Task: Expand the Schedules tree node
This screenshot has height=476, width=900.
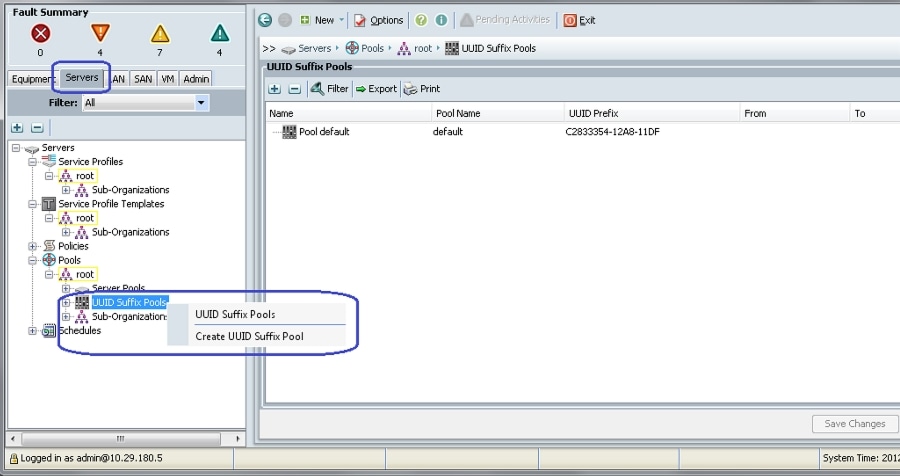Action: [x=33, y=331]
